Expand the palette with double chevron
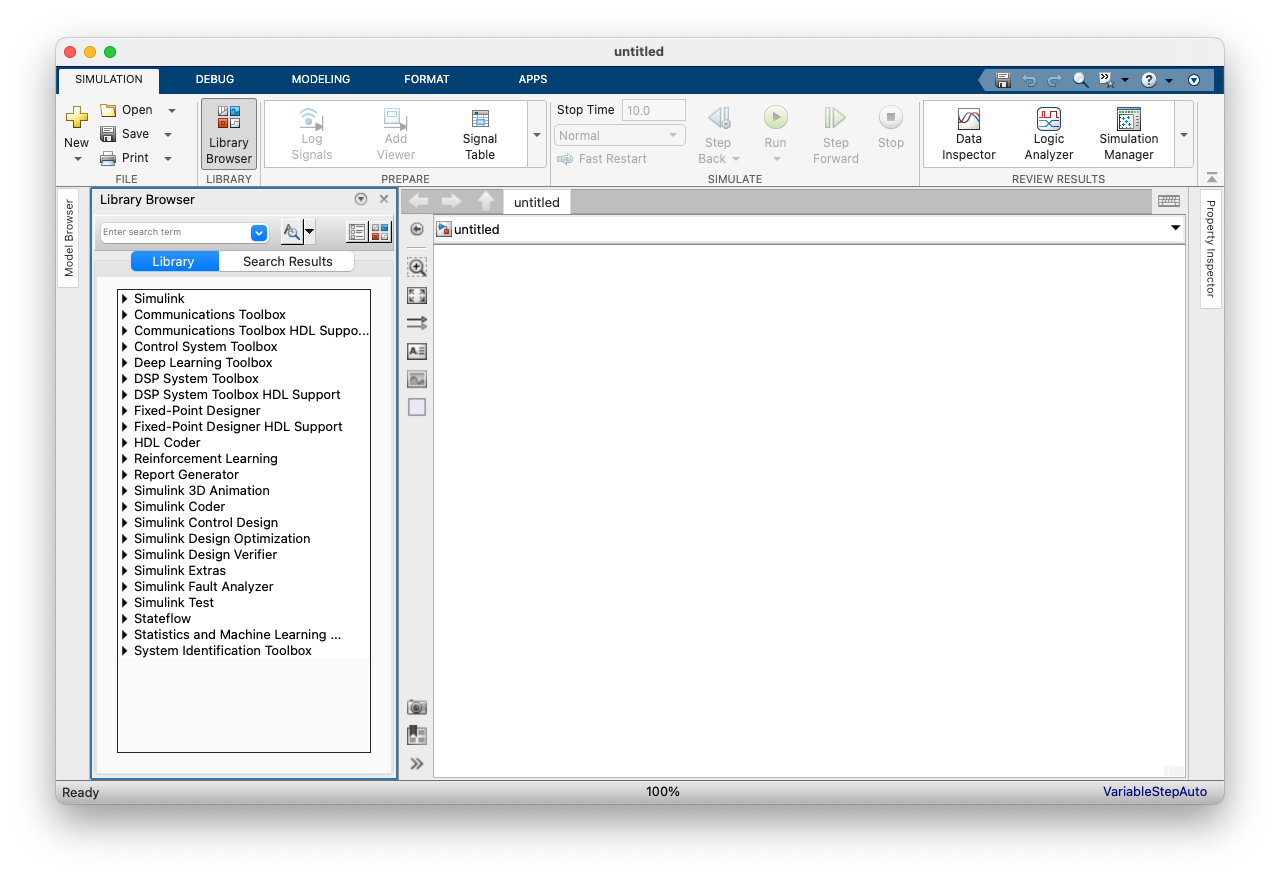This screenshot has width=1280, height=878. (417, 763)
